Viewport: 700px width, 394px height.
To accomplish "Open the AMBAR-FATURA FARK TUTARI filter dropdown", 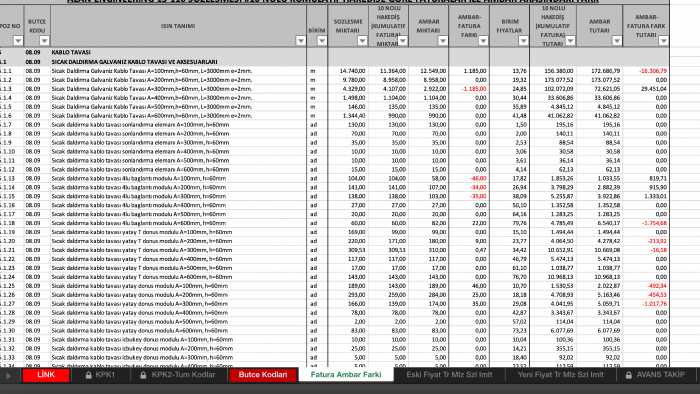I will pos(663,41).
